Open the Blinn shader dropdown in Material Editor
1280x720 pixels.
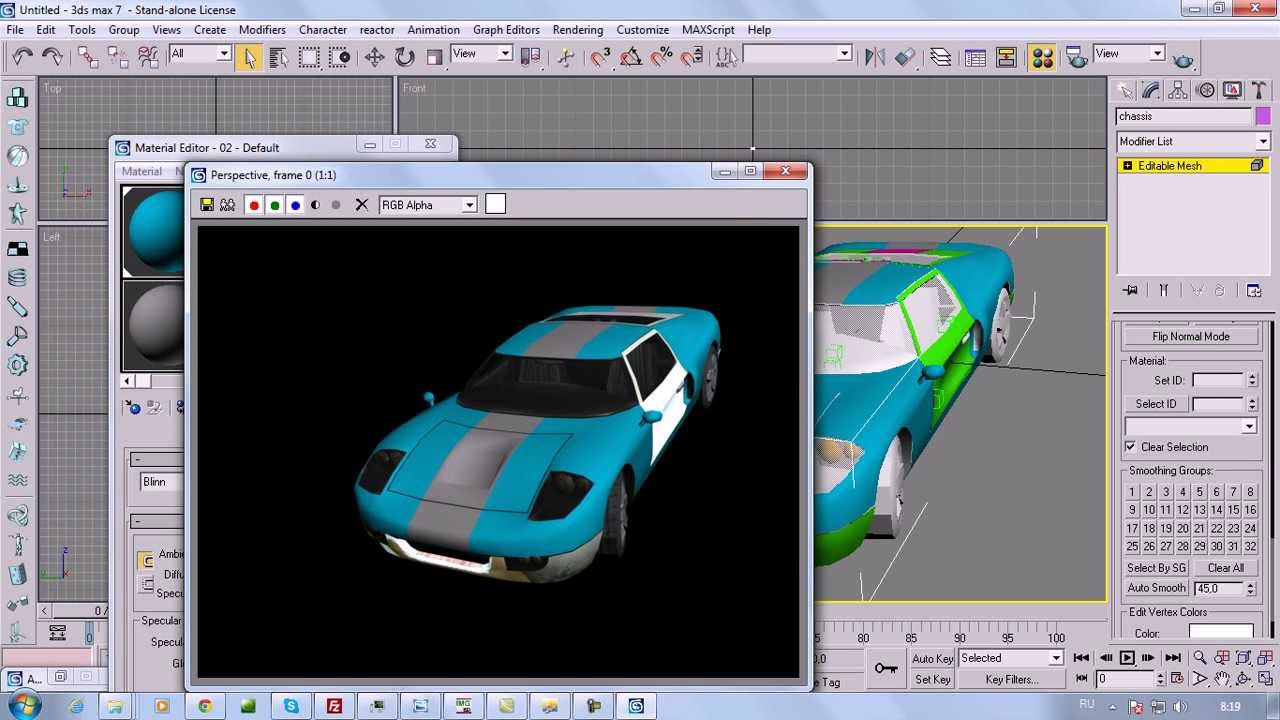tap(162, 482)
